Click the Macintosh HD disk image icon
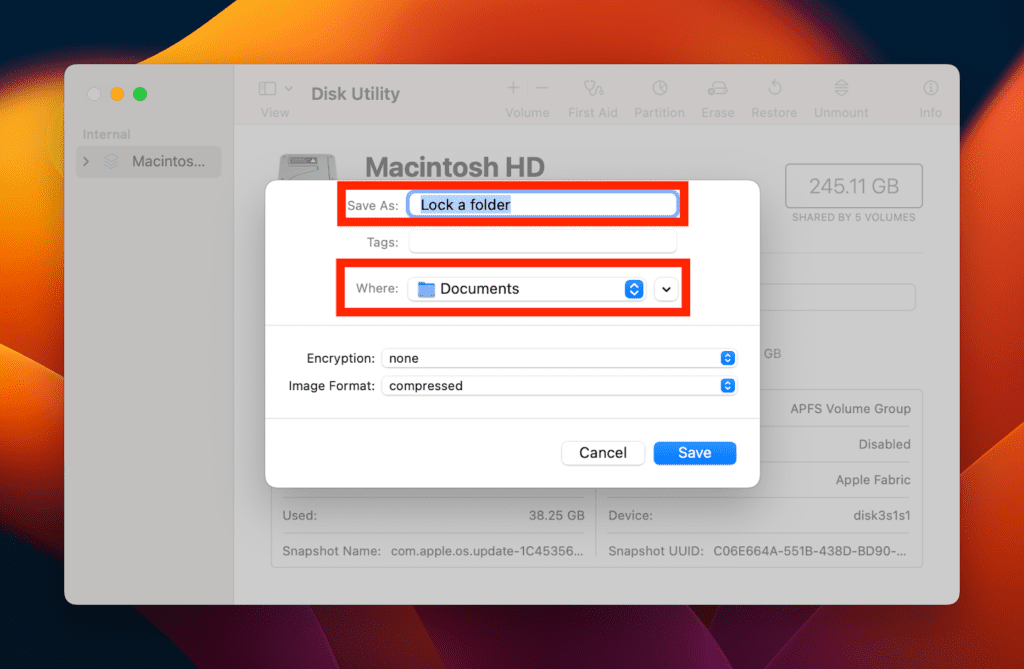1024x669 pixels. 307,167
